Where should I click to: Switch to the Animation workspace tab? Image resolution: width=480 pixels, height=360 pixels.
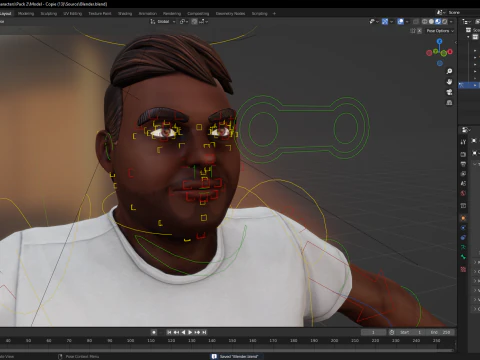(148, 13)
